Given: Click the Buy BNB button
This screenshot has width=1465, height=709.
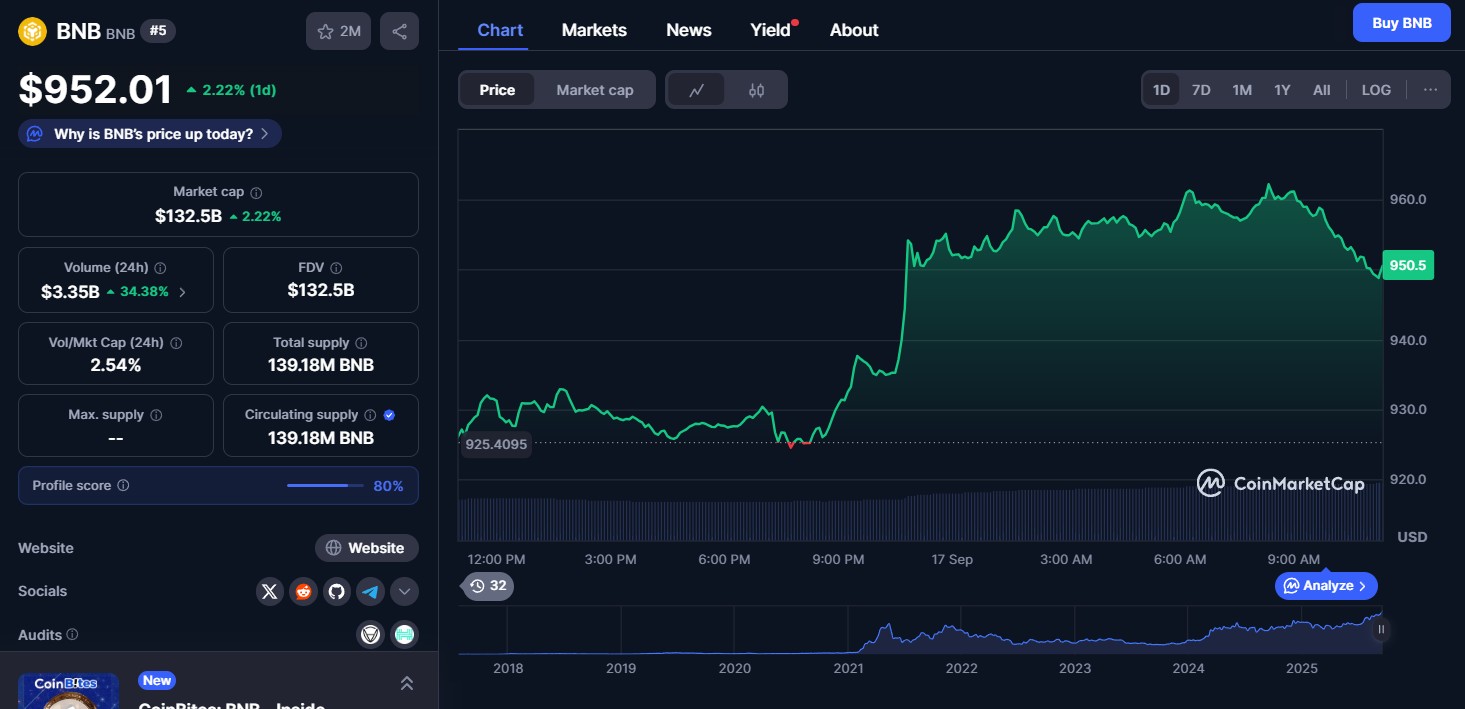Looking at the screenshot, I should click(1401, 23).
